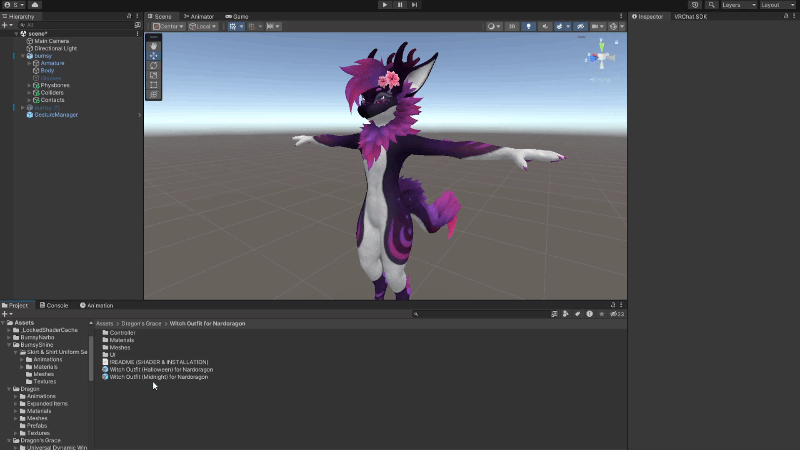The image size is (800, 450).
Task: Select the Scale tool
Action: (x=154, y=76)
